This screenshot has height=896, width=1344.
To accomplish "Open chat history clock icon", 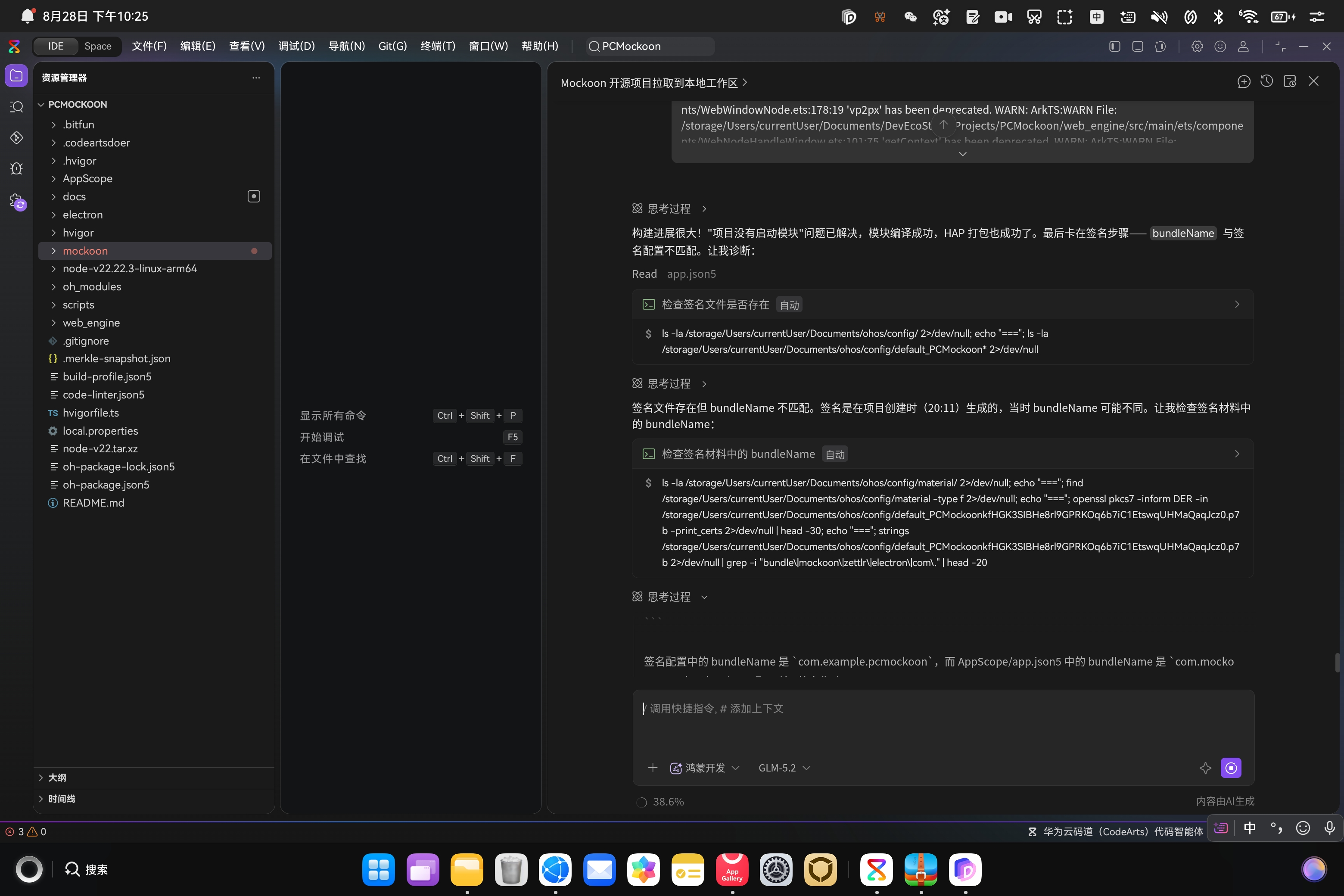I will click(1266, 82).
